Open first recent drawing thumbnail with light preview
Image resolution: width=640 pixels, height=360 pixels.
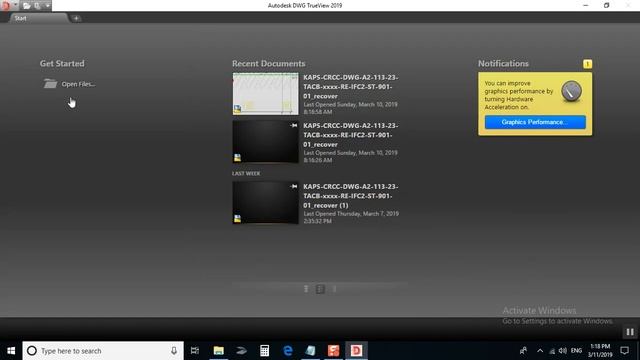click(x=265, y=94)
